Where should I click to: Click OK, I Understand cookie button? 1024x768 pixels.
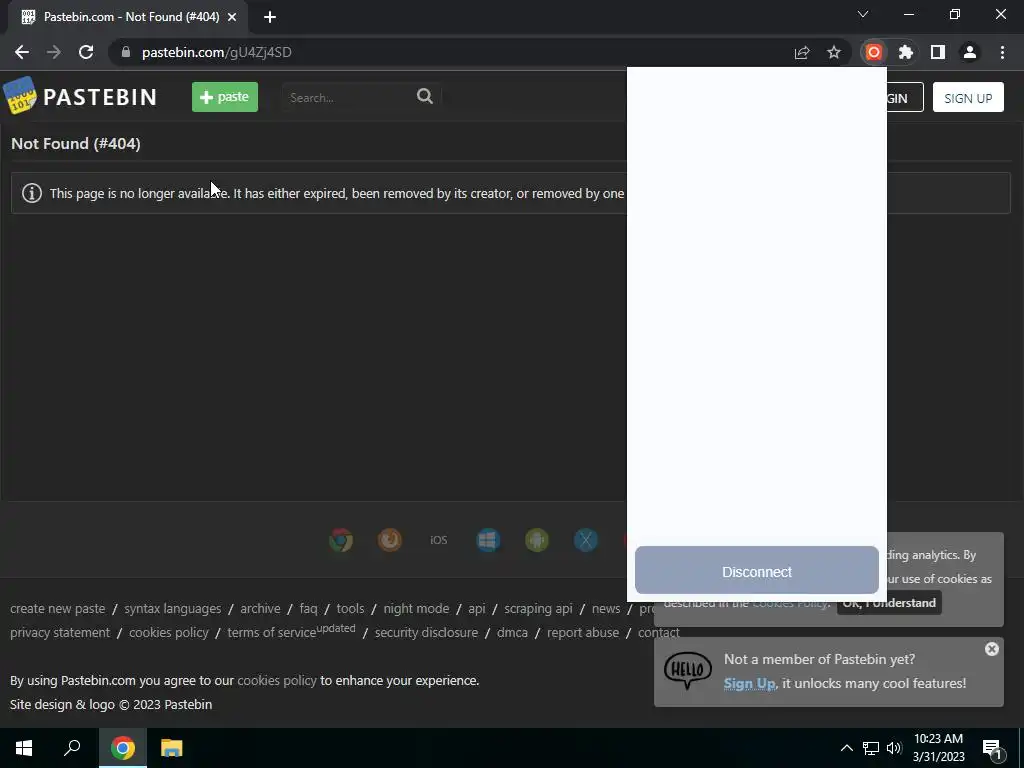point(889,603)
